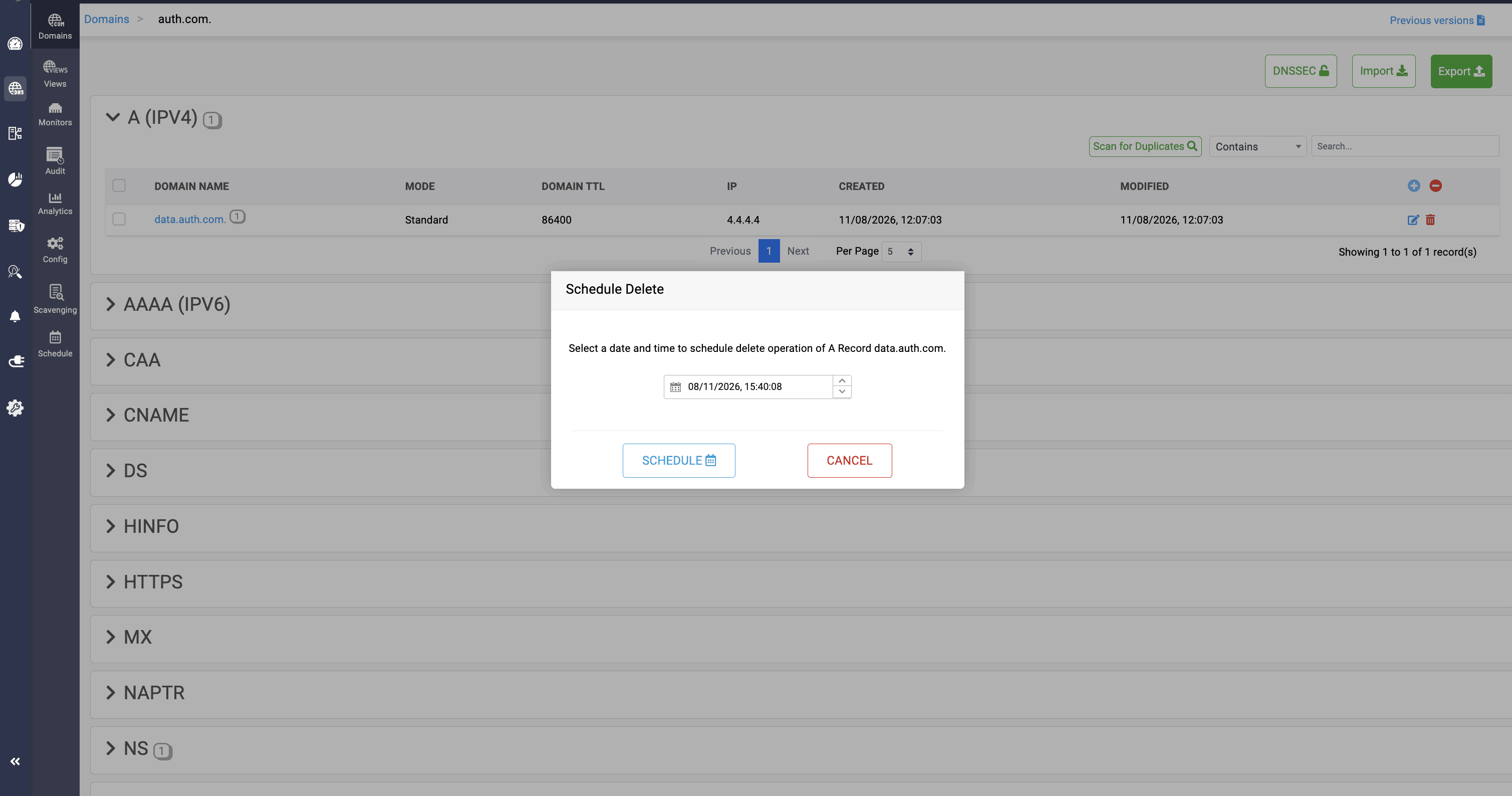Click the dashboard gauge icon in left rail
Viewport: 1512px width, 796px height.
point(15,44)
